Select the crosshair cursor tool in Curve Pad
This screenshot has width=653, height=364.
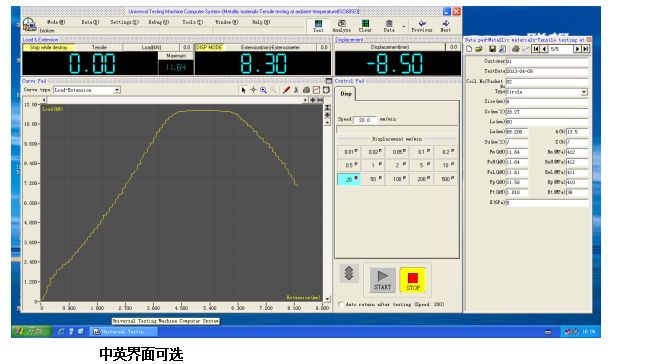(253, 90)
